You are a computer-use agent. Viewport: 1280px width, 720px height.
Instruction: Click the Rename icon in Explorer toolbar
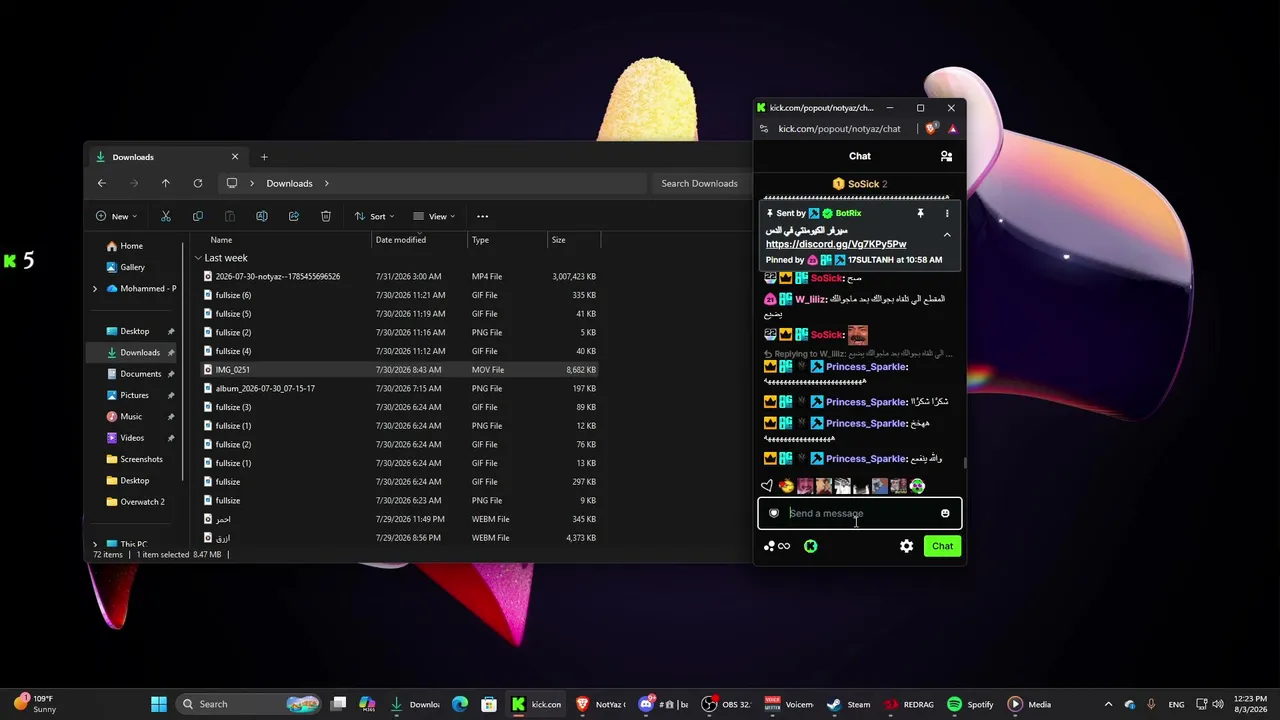coord(262,216)
